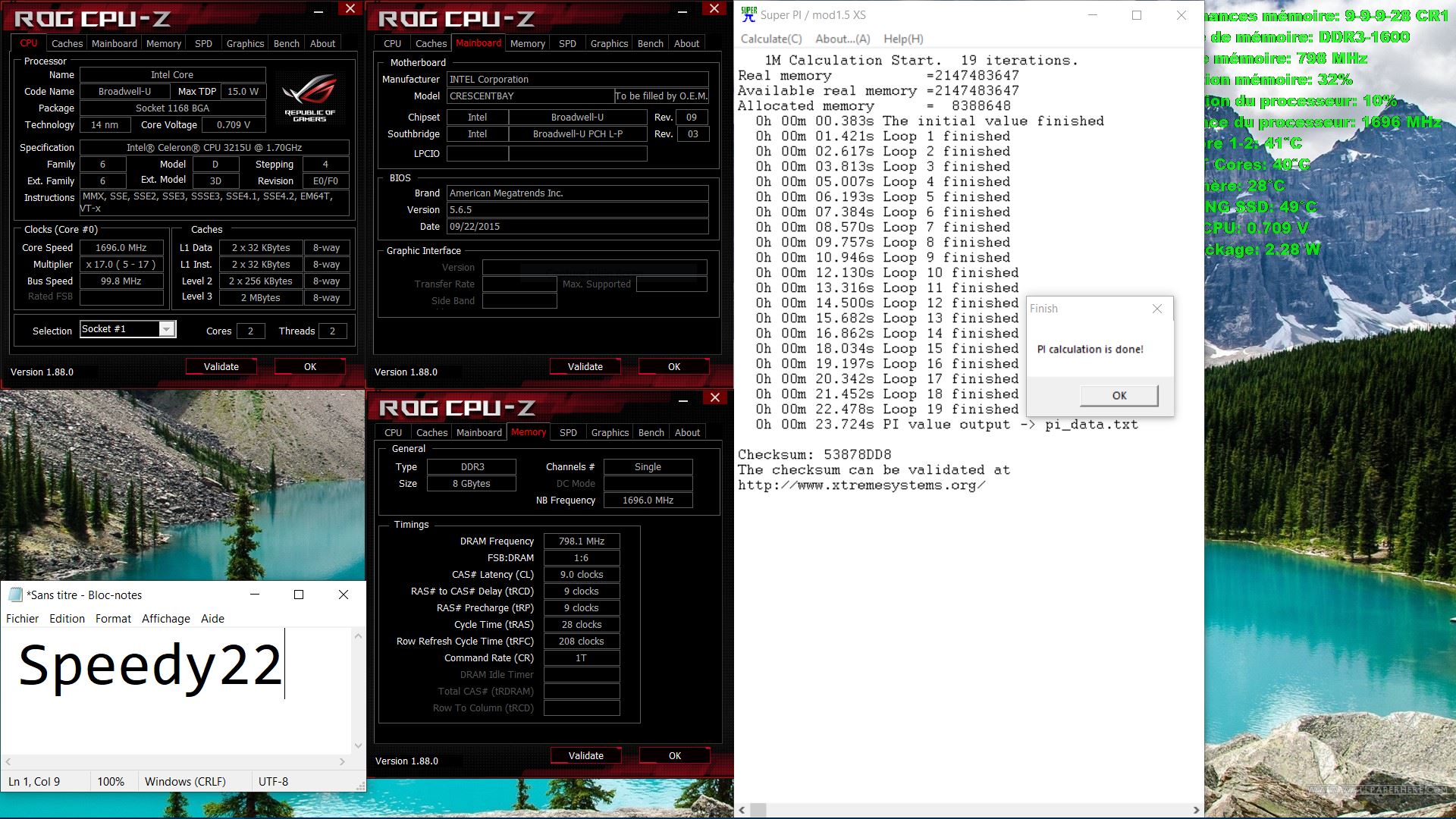Click Notepad horizontal scrollbar right arrow
Screen dimensions: 1456x819
tap(342, 761)
